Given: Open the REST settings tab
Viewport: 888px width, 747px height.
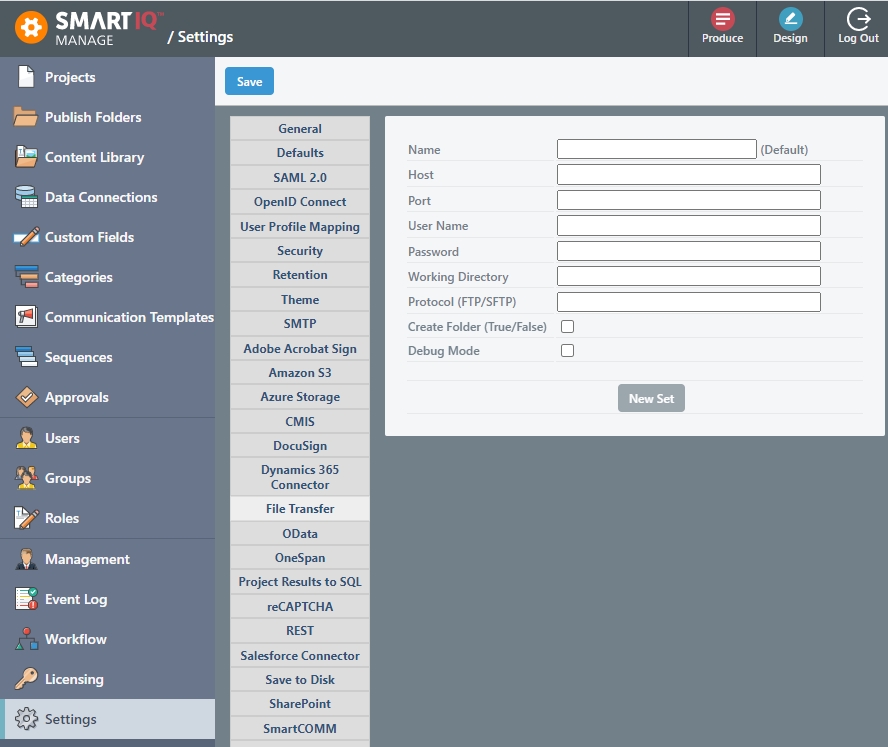Looking at the screenshot, I should (300, 631).
